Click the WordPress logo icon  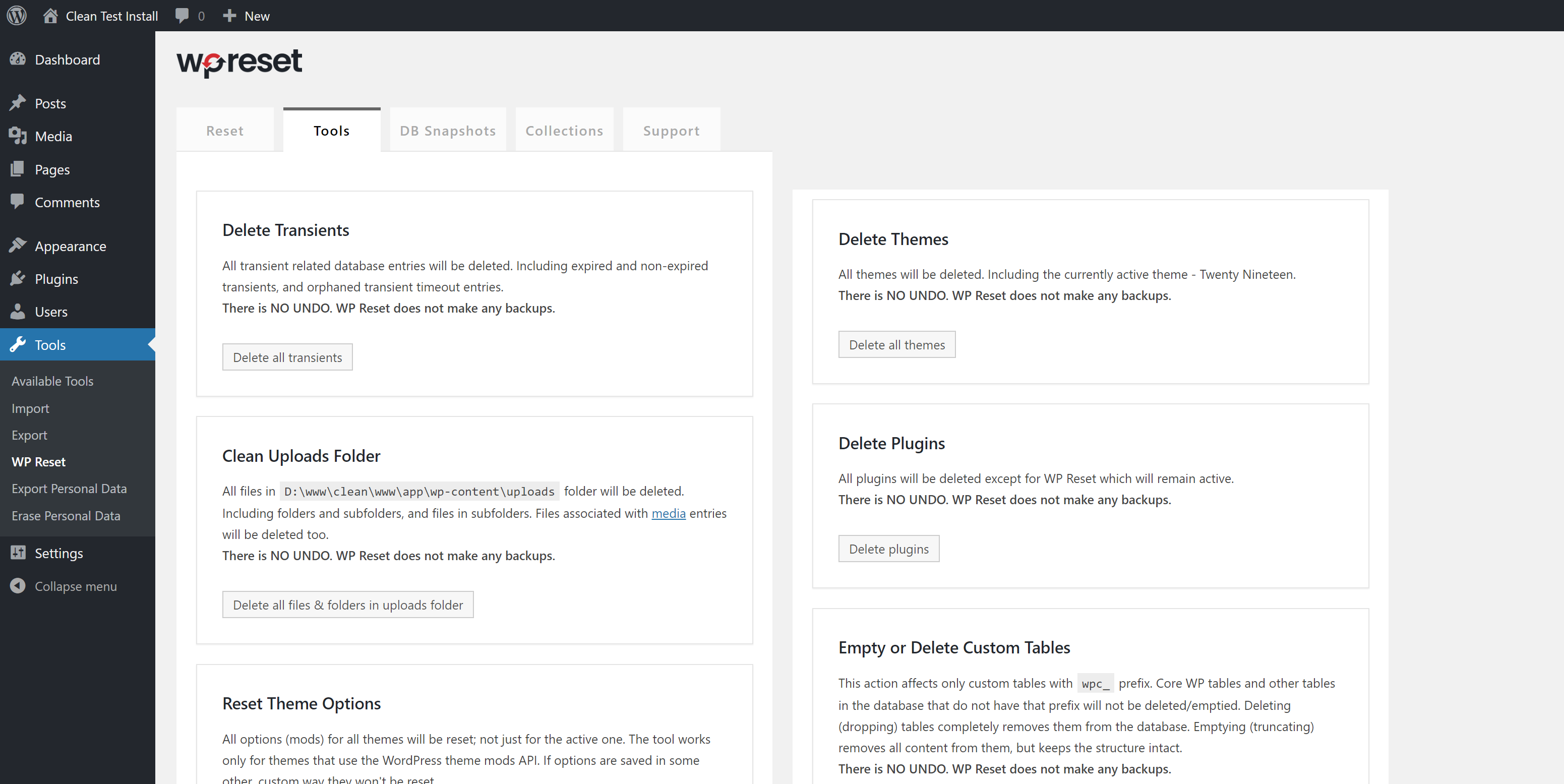click(x=17, y=15)
